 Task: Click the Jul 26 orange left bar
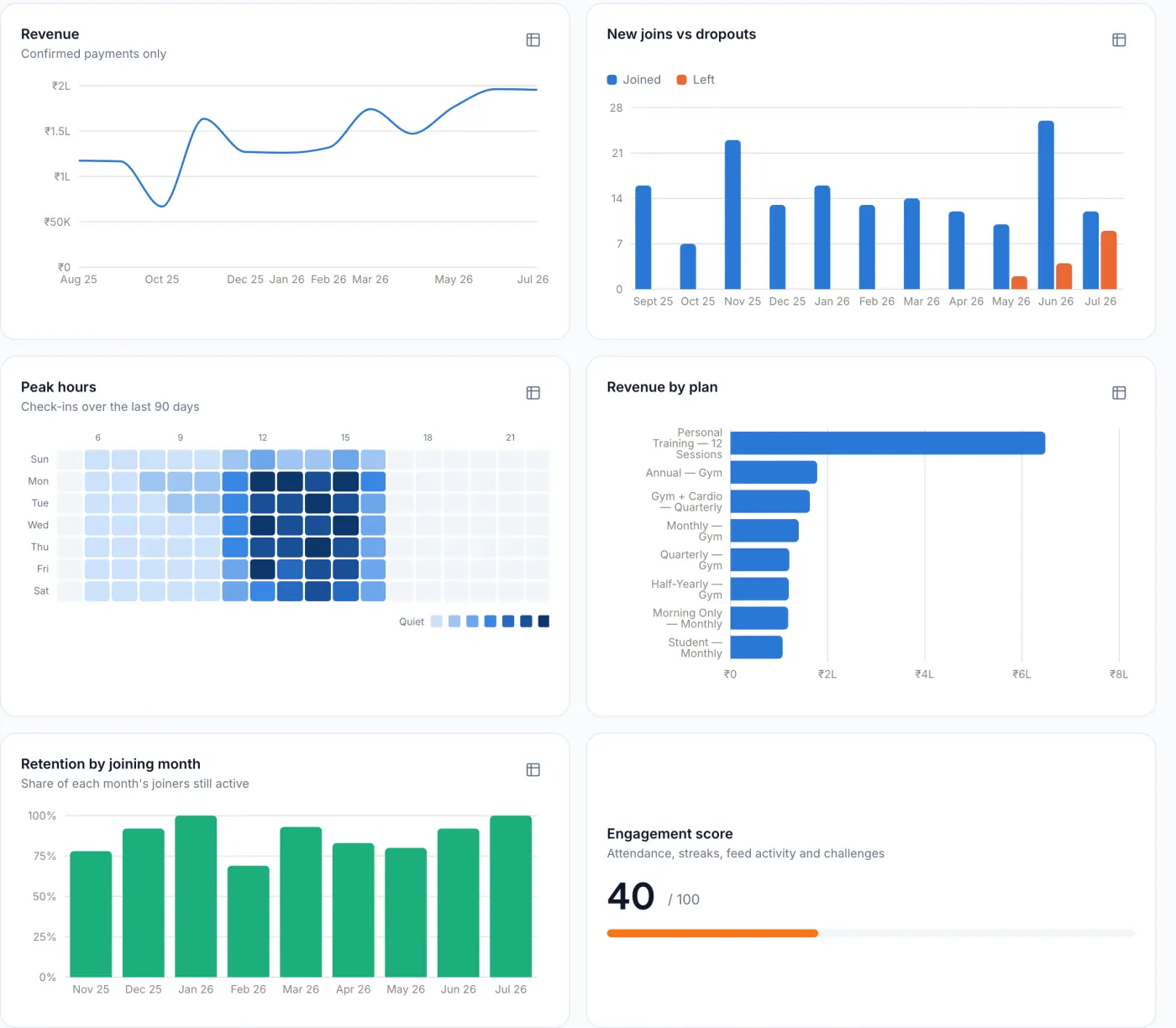click(x=1109, y=260)
